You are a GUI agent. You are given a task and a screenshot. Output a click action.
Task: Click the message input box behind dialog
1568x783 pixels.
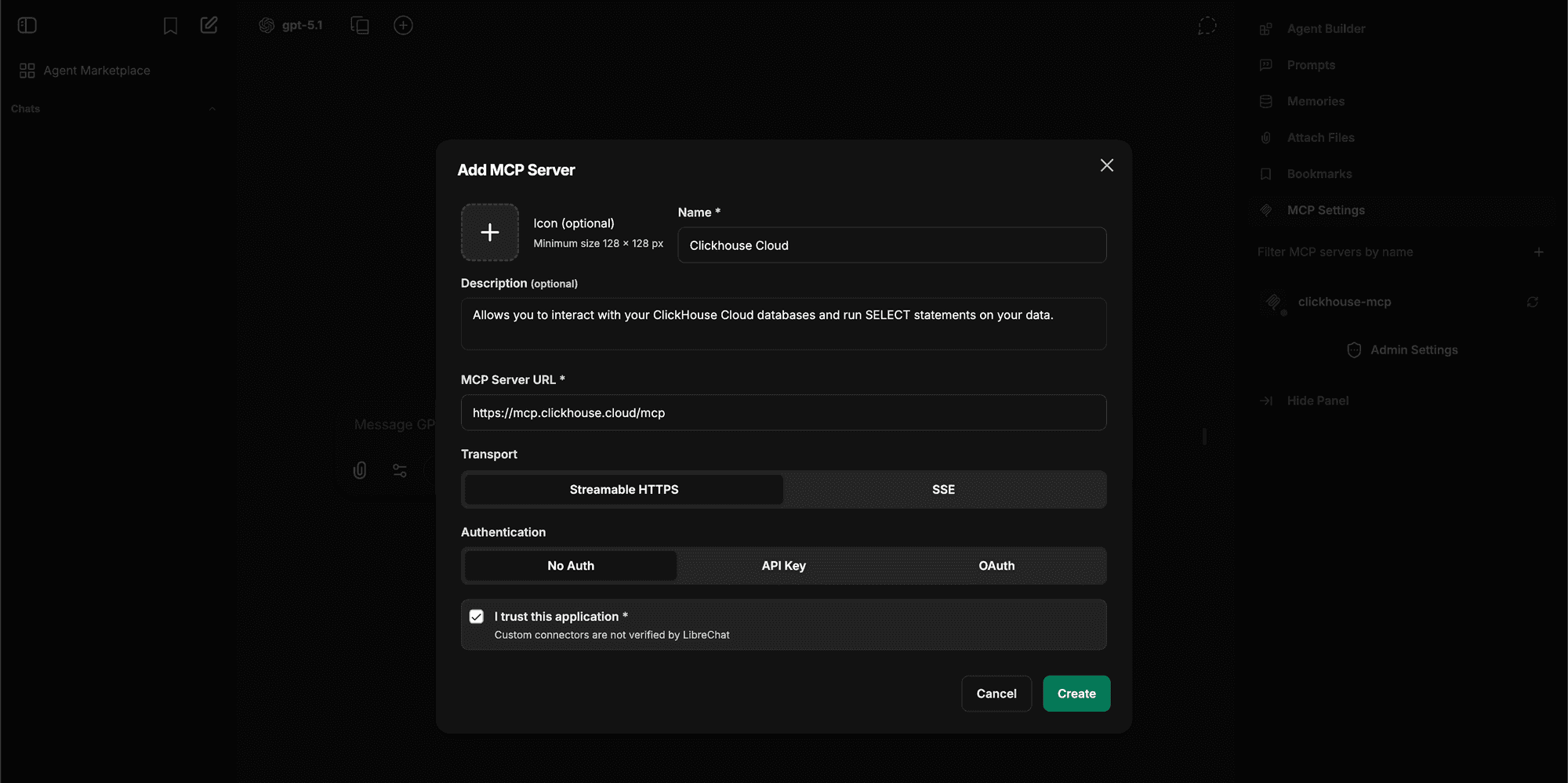pyautogui.click(x=394, y=425)
